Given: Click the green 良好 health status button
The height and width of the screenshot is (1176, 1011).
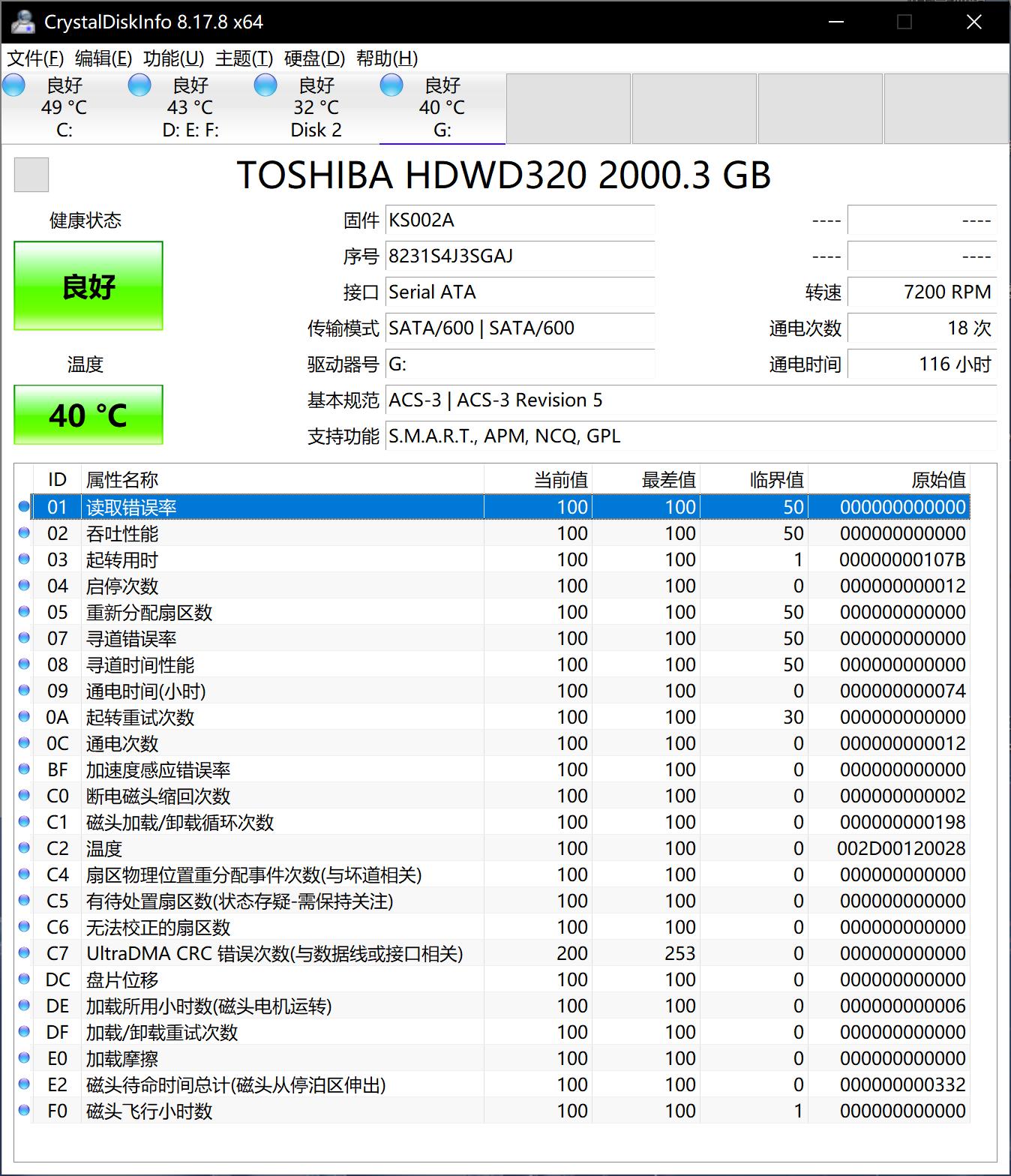Looking at the screenshot, I should click(88, 286).
